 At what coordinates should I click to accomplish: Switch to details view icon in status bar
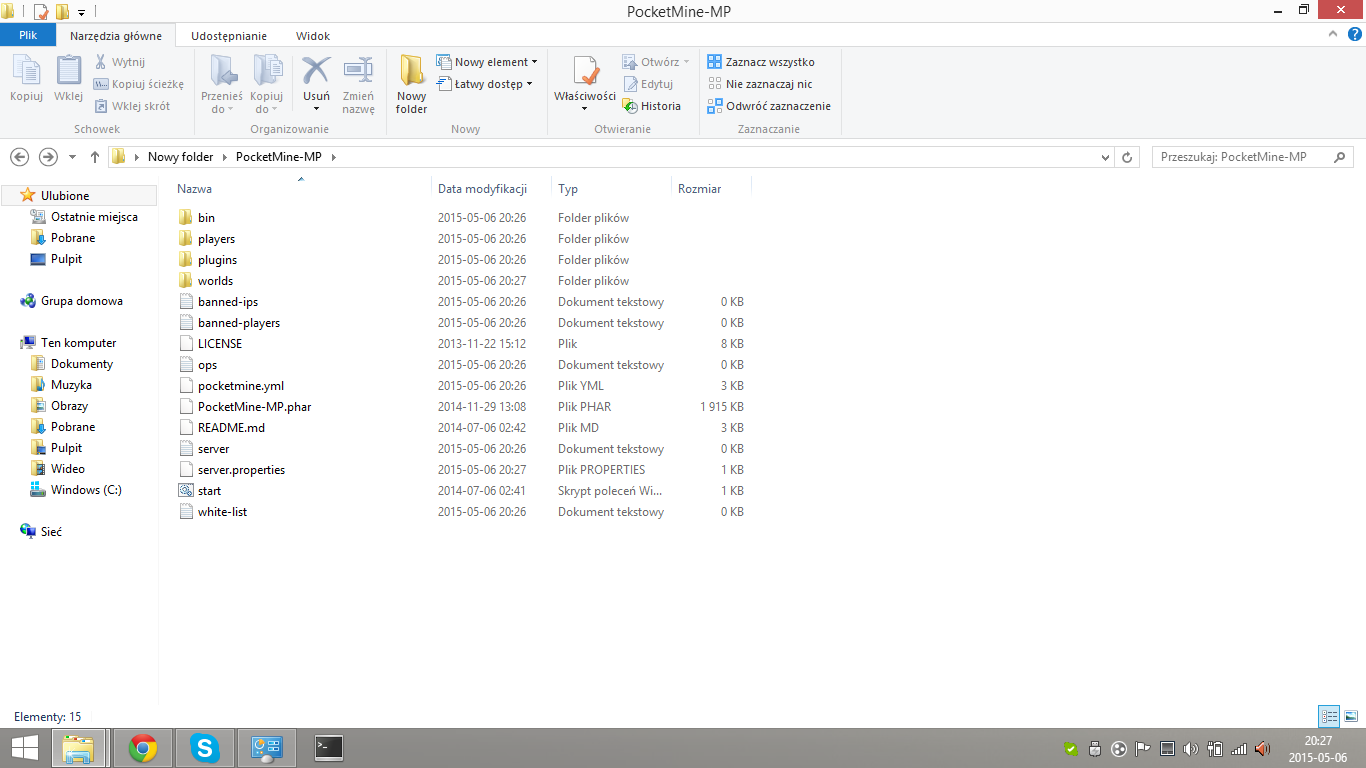[x=1329, y=716]
